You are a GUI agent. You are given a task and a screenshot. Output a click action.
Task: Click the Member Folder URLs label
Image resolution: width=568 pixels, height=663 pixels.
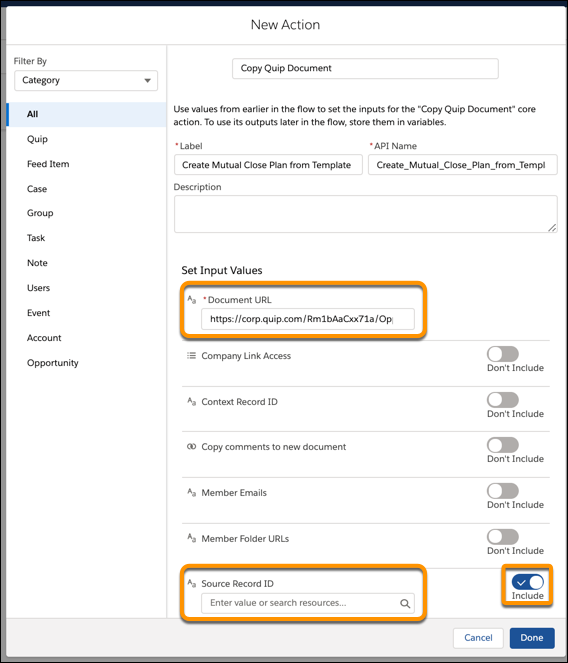245,539
